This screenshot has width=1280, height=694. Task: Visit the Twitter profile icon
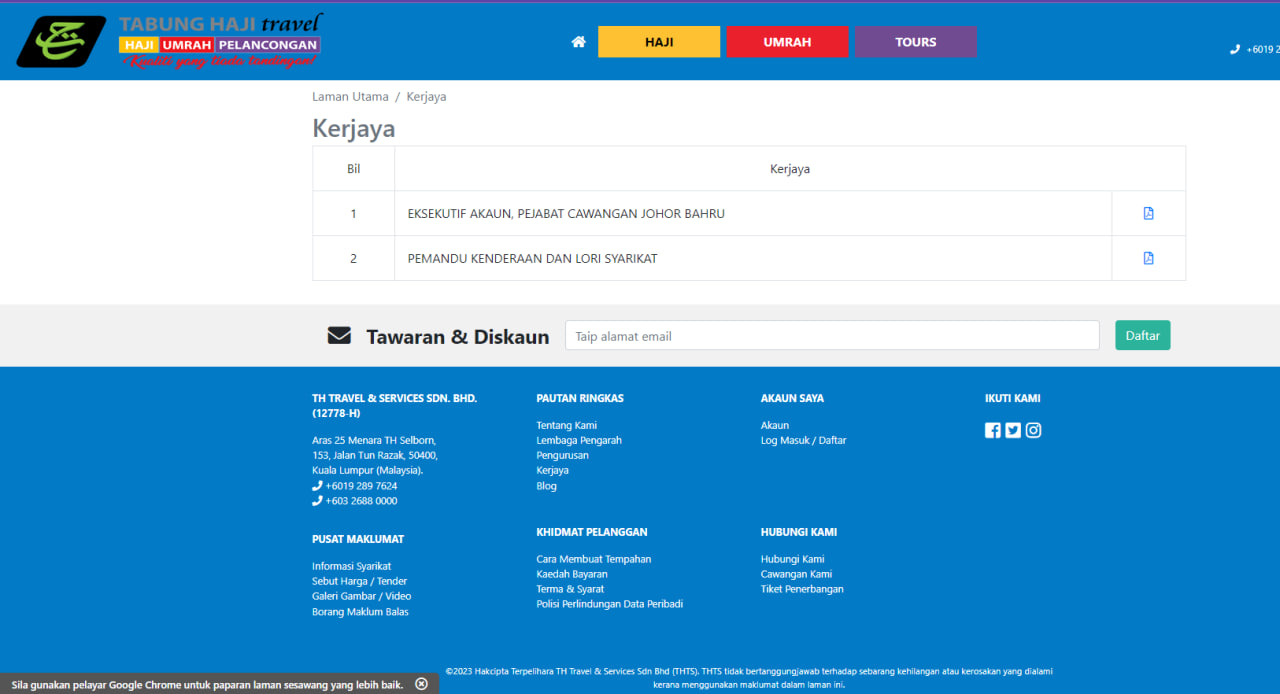(1013, 430)
